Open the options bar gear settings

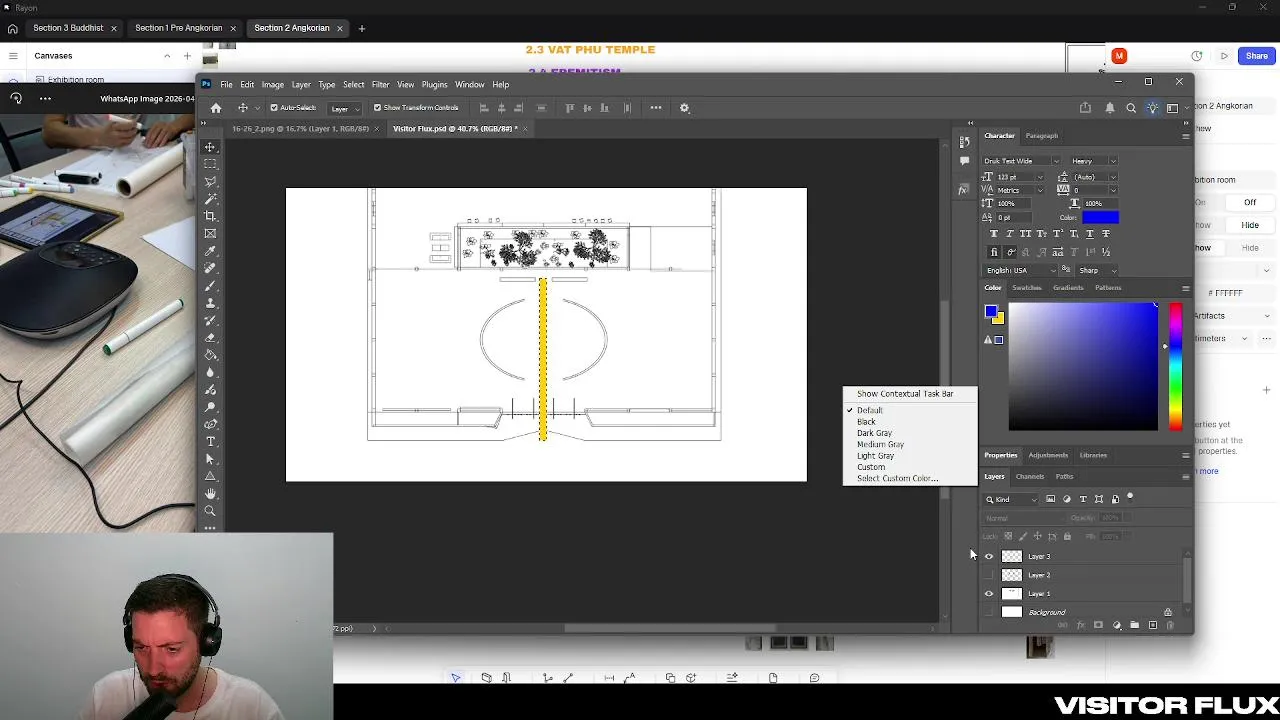(684, 108)
